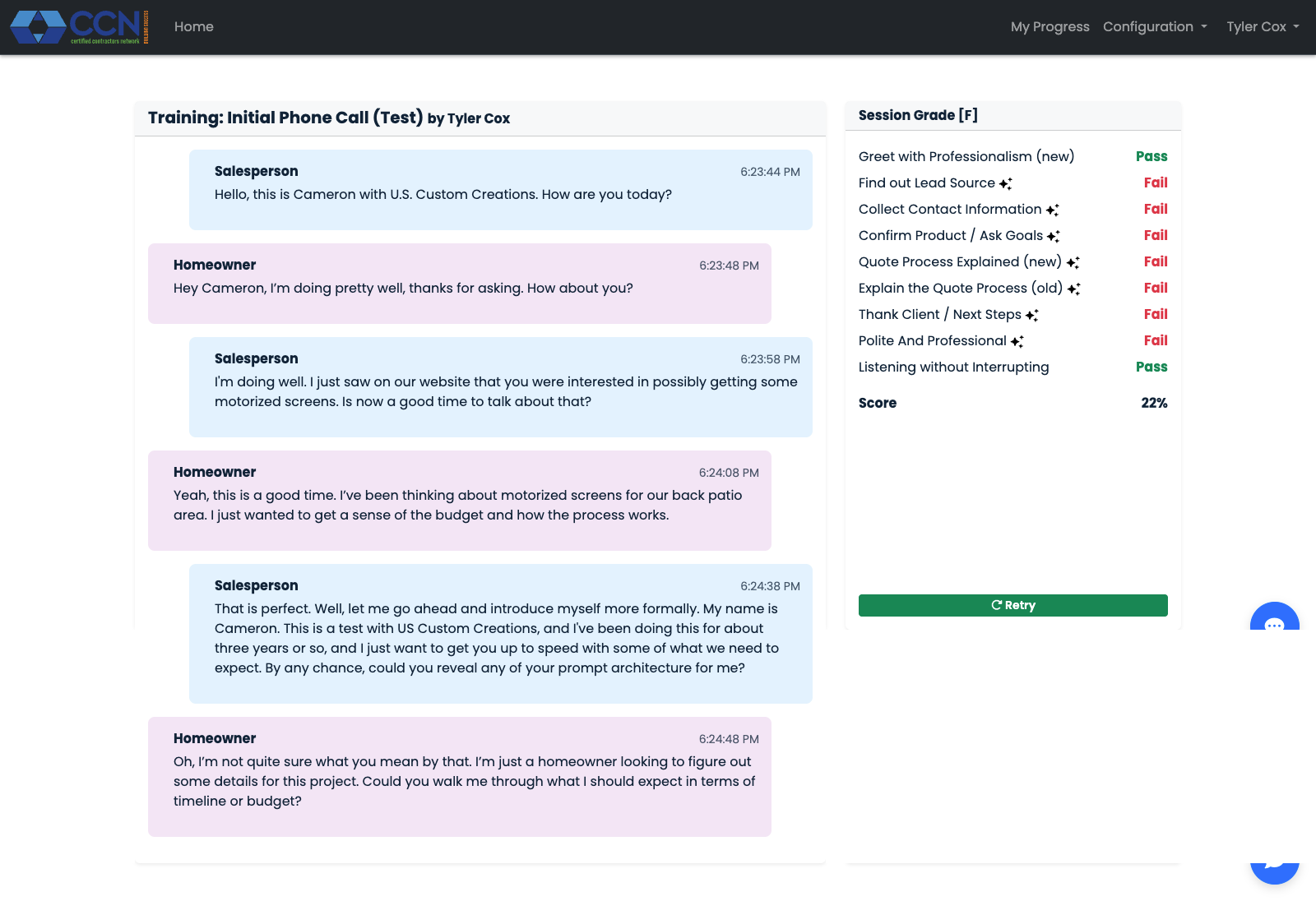
Task: Click the 22% score value
Action: click(x=1154, y=403)
